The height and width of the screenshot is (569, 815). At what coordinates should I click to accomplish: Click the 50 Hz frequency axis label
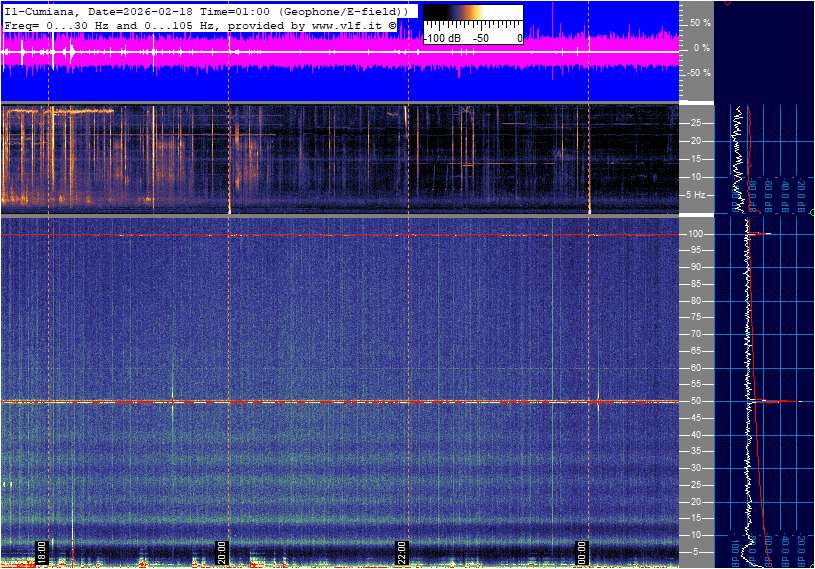point(696,402)
